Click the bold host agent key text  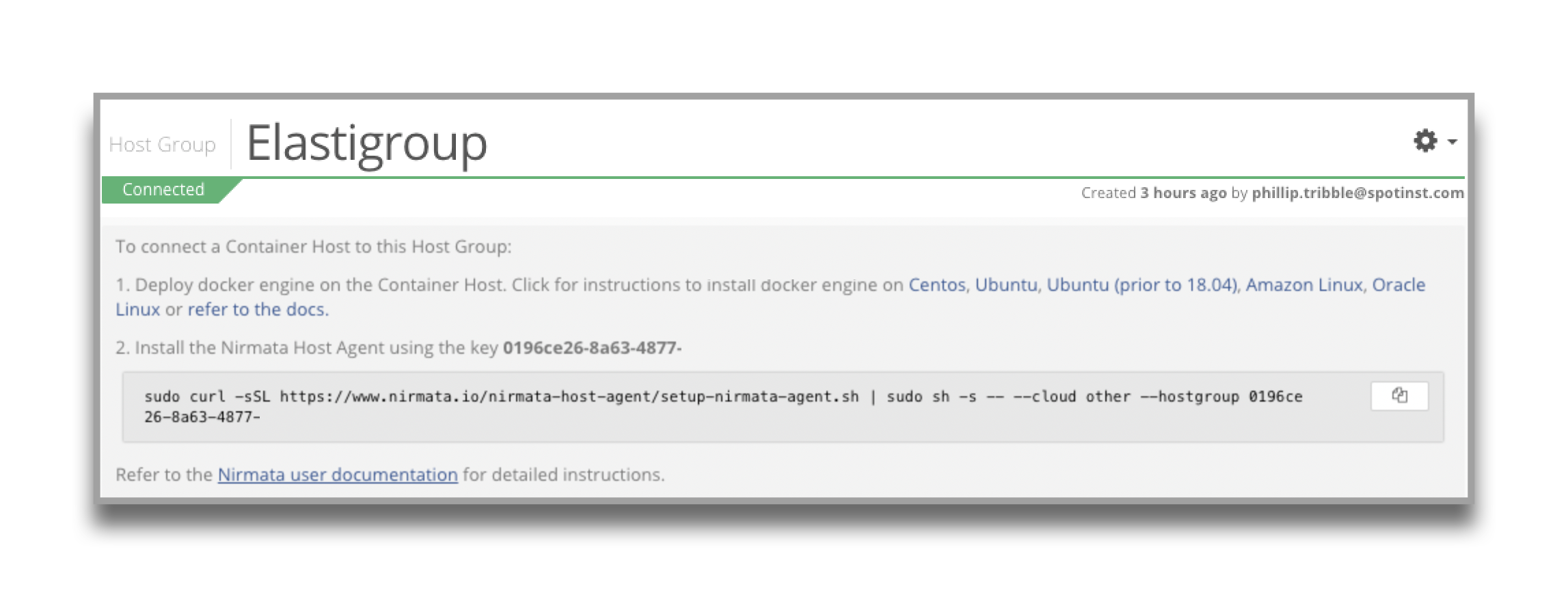tap(592, 348)
